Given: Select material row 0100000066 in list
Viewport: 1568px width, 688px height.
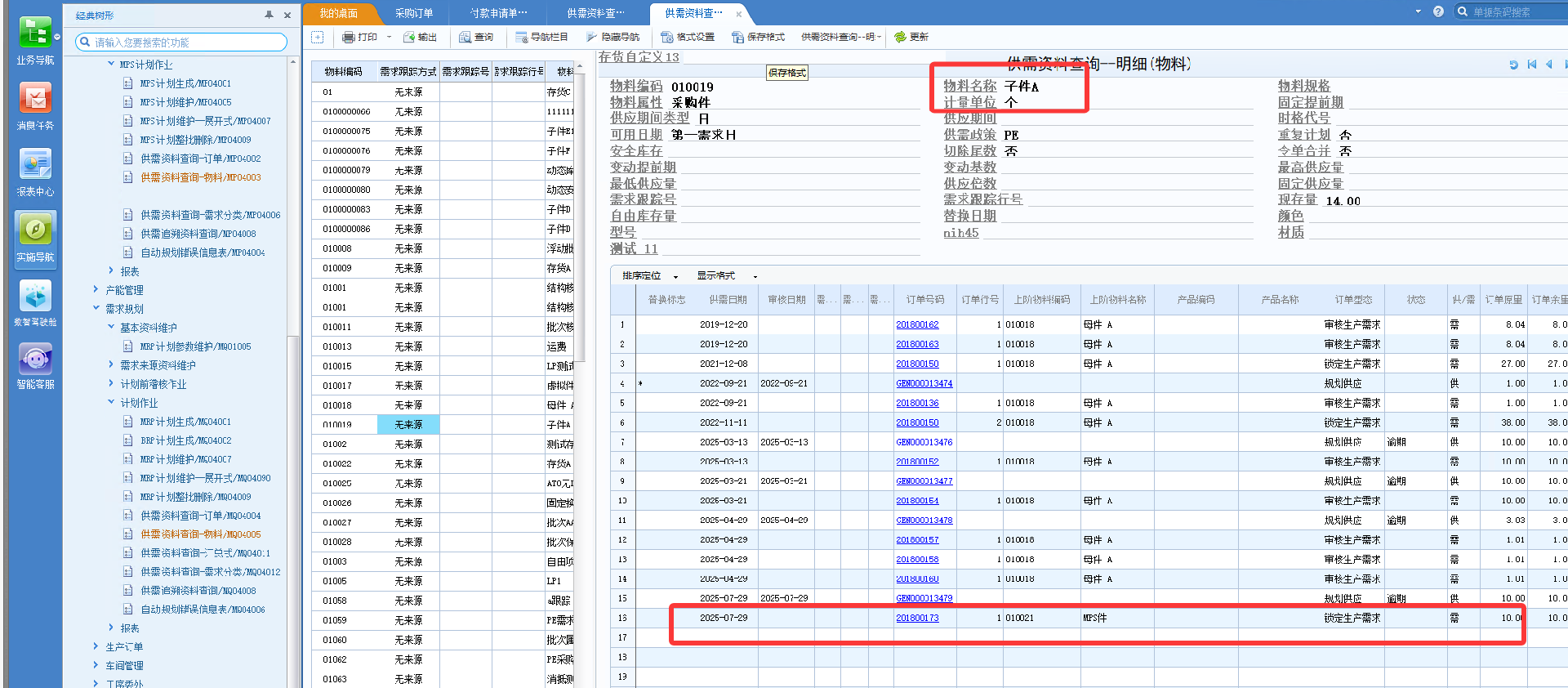Looking at the screenshot, I should point(443,111).
